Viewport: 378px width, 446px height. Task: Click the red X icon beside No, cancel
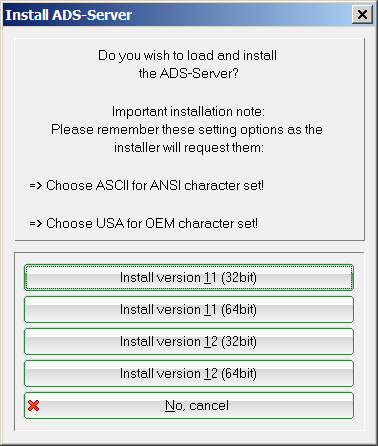click(x=33, y=406)
